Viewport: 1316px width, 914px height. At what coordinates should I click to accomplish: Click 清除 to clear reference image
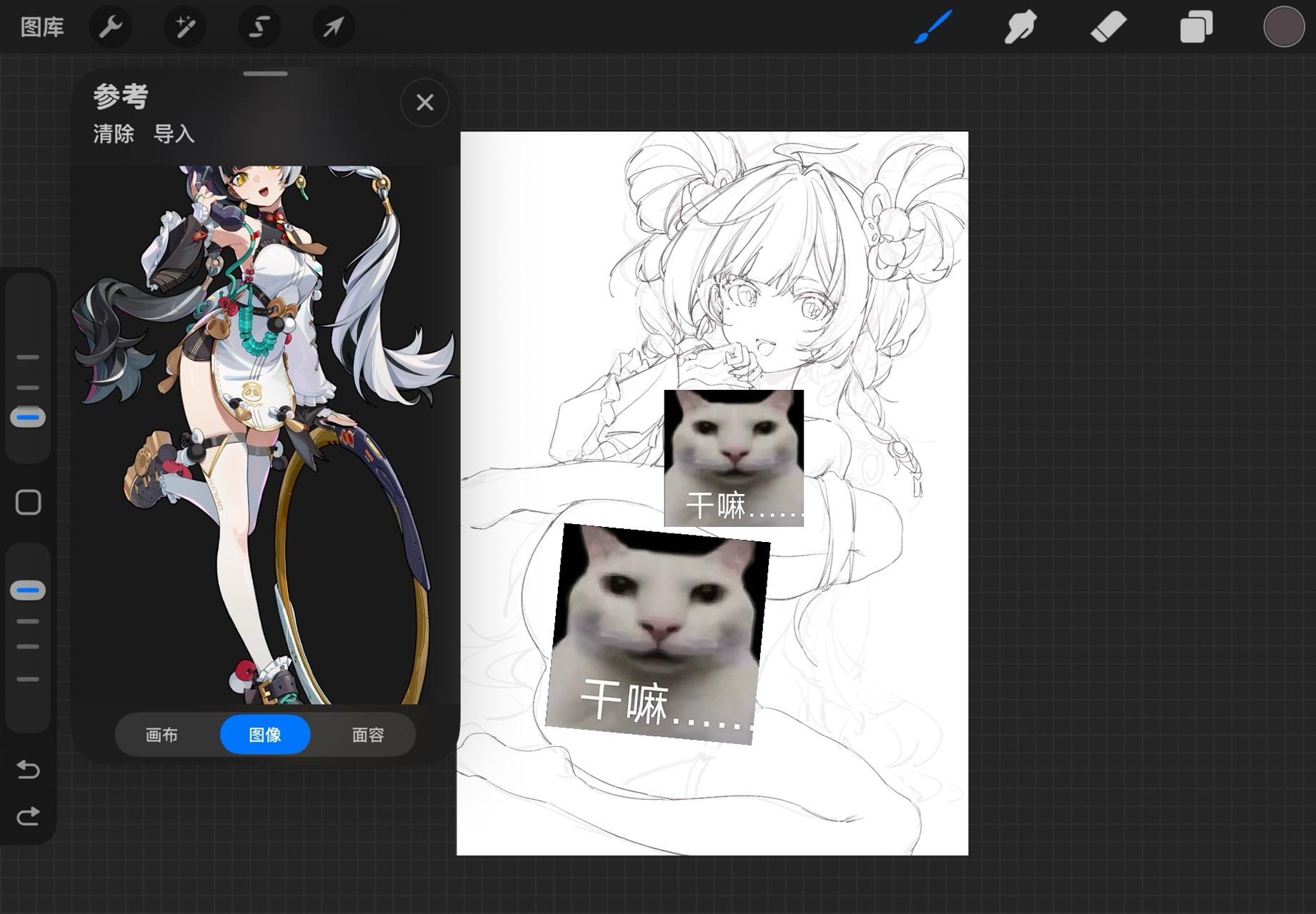(x=114, y=134)
